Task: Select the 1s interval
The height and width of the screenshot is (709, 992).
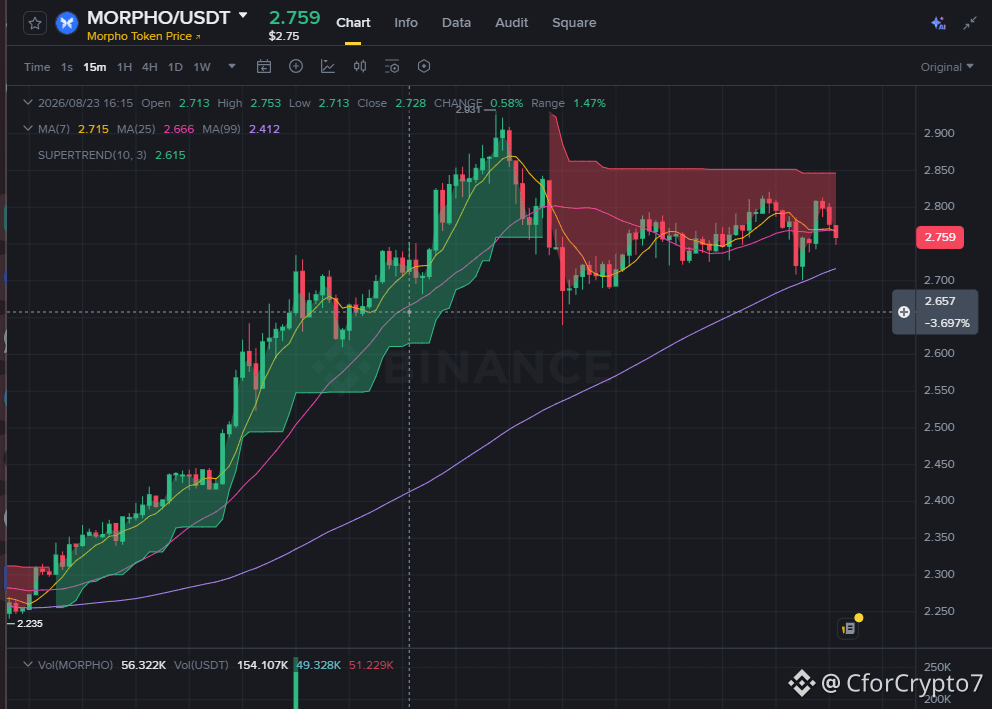Action: pos(66,67)
